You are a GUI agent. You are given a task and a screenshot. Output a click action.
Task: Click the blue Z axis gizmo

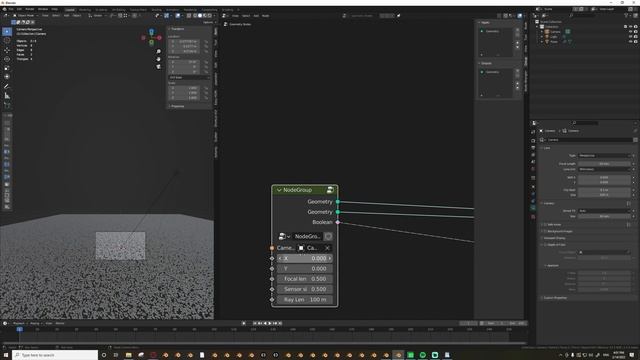coord(151,31)
